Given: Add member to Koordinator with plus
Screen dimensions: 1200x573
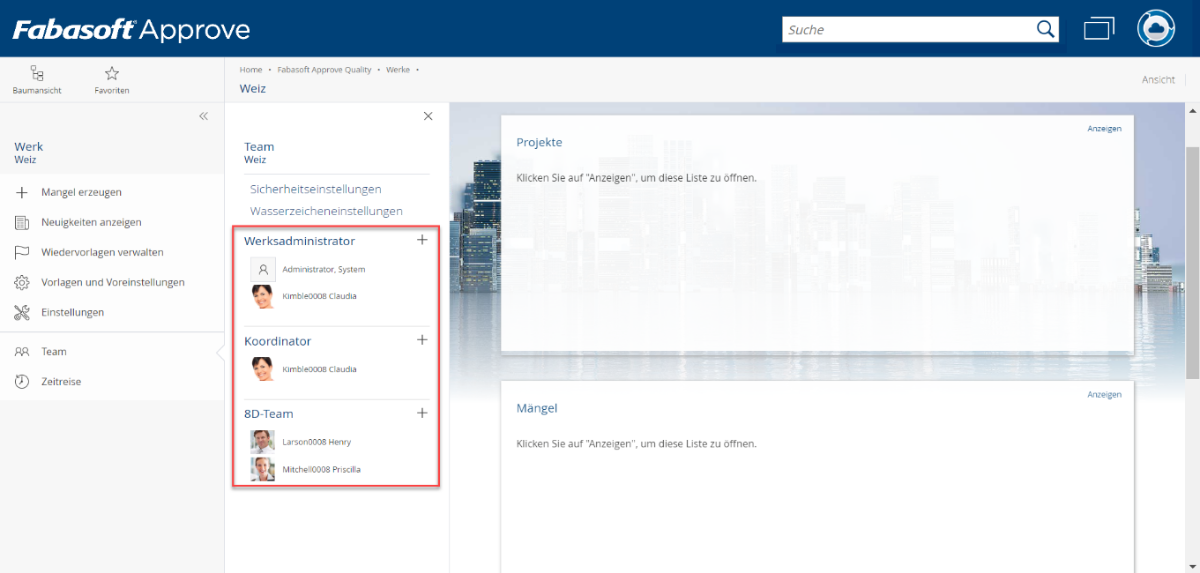Looking at the screenshot, I should (422, 340).
